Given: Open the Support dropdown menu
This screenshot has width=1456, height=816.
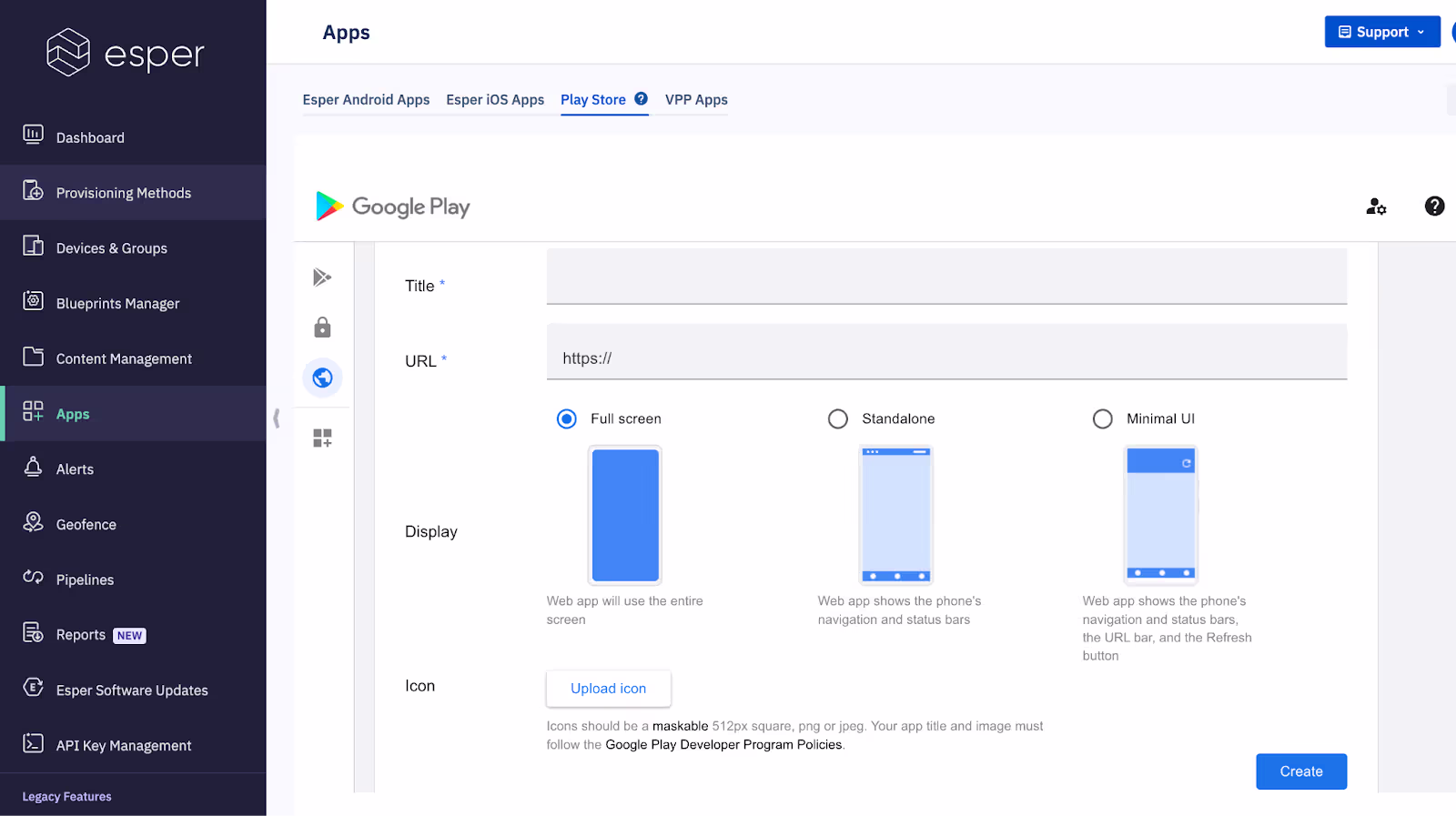Looking at the screenshot, I should coord(1382,32).
